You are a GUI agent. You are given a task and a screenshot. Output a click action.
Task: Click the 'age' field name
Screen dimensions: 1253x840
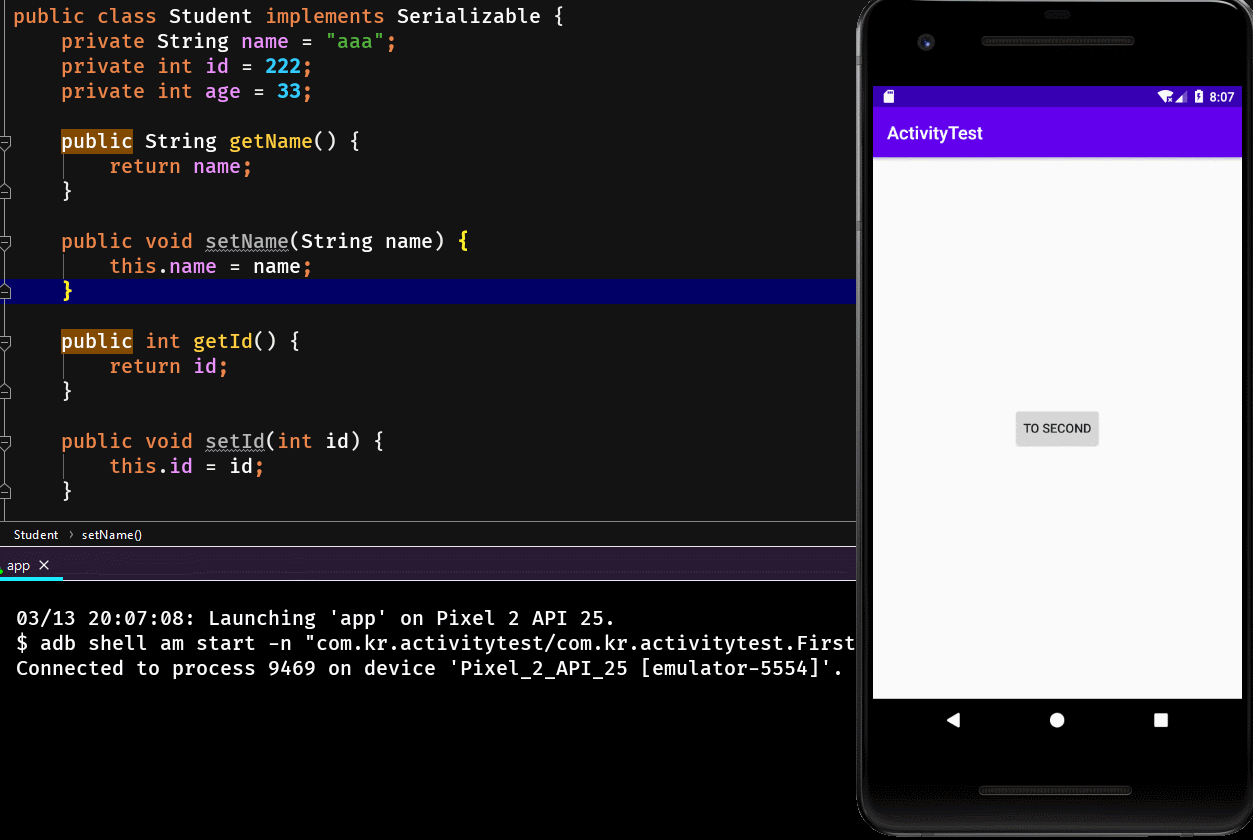pyautogui.click(x=223, y=91)
